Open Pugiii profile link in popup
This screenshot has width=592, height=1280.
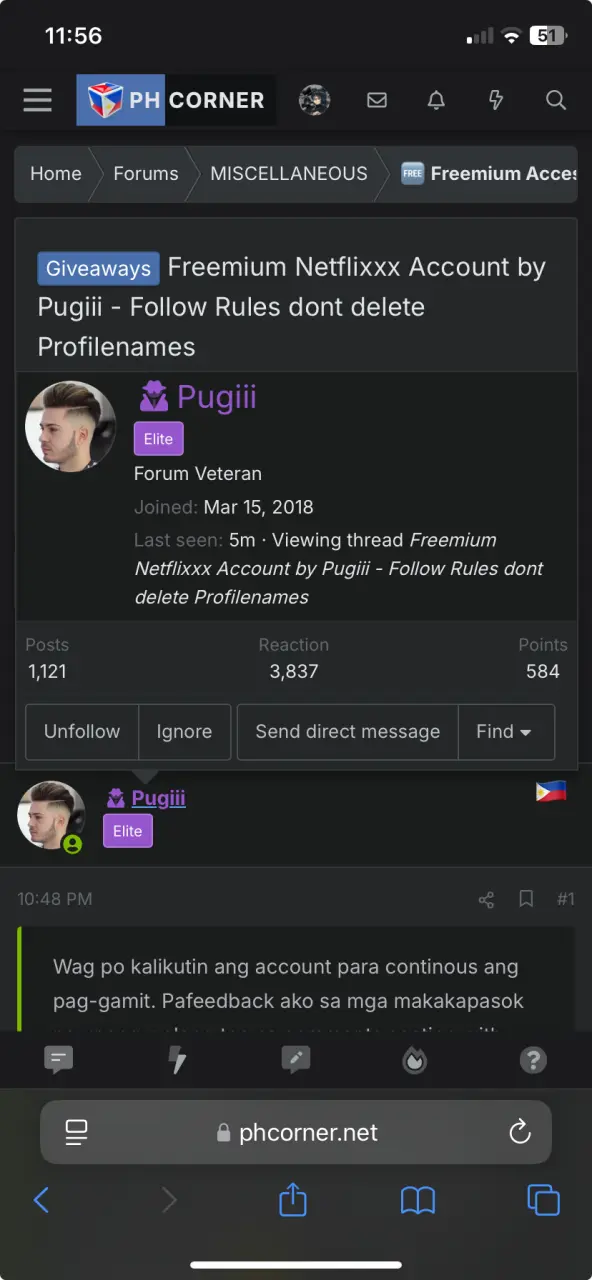(216, 397)
